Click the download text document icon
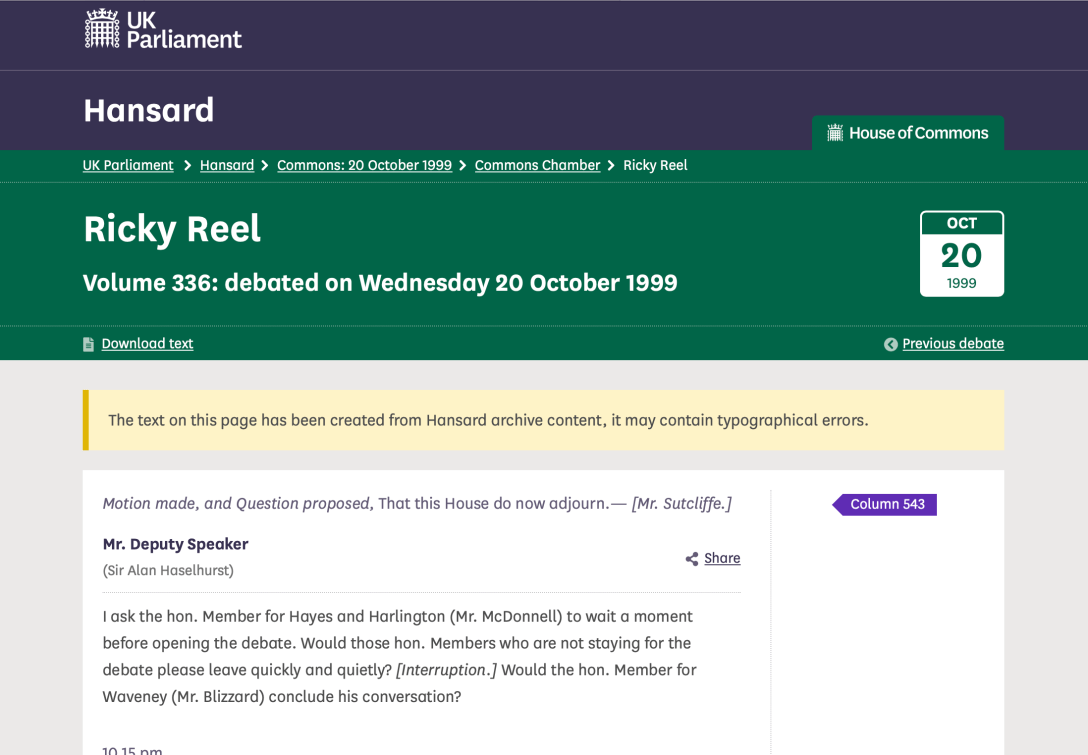This screenshot has width=1088, height=755. coord(89,344)
